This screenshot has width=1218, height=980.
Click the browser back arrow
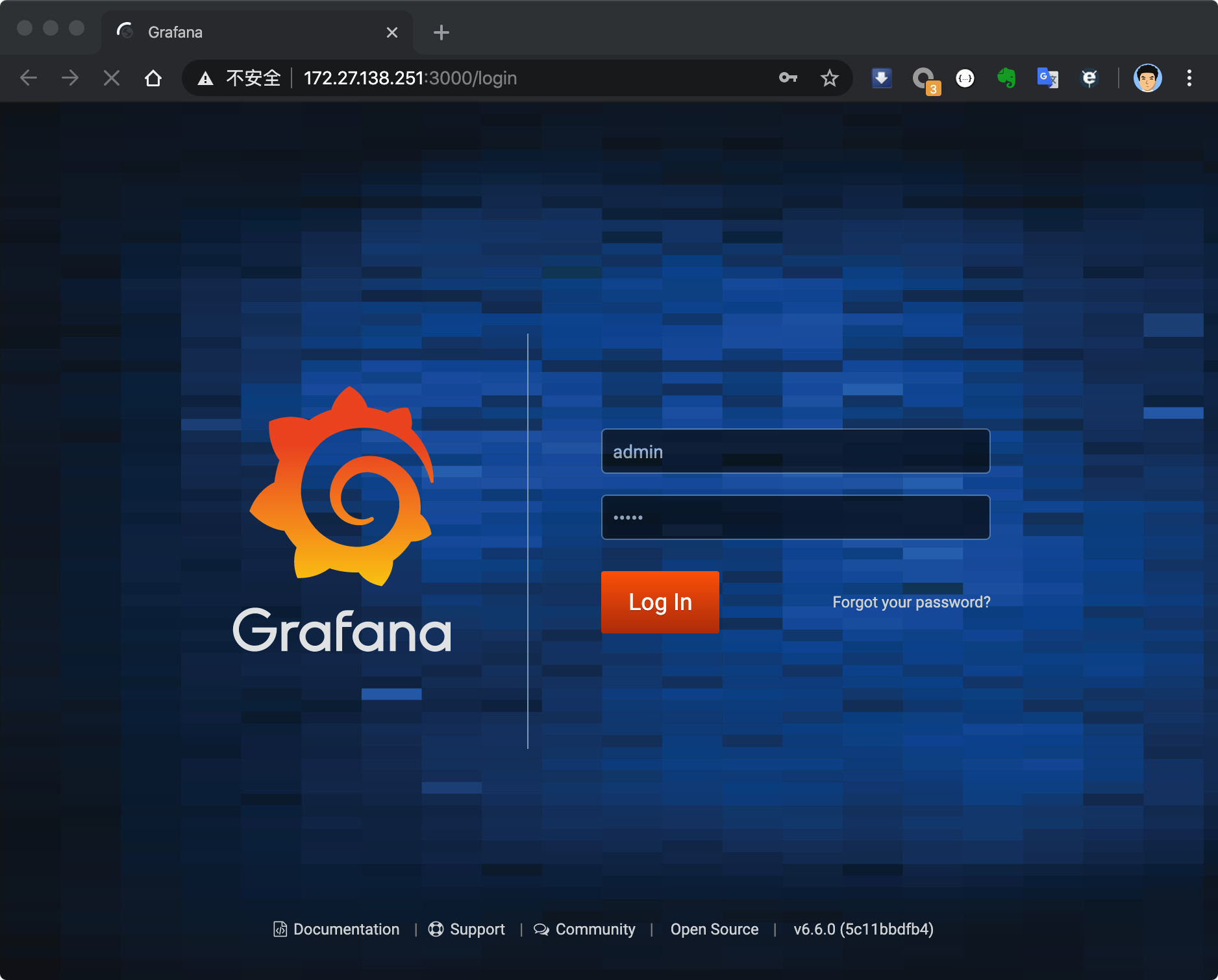29,79
